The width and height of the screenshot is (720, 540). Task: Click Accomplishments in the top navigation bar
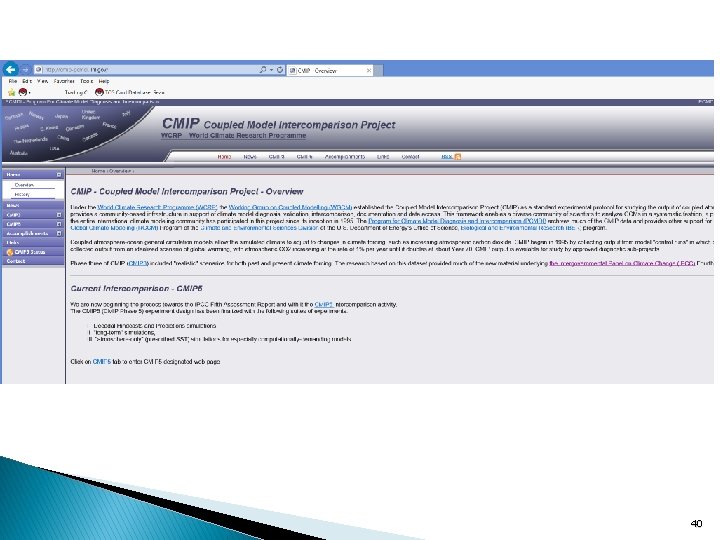click(345, 157)
